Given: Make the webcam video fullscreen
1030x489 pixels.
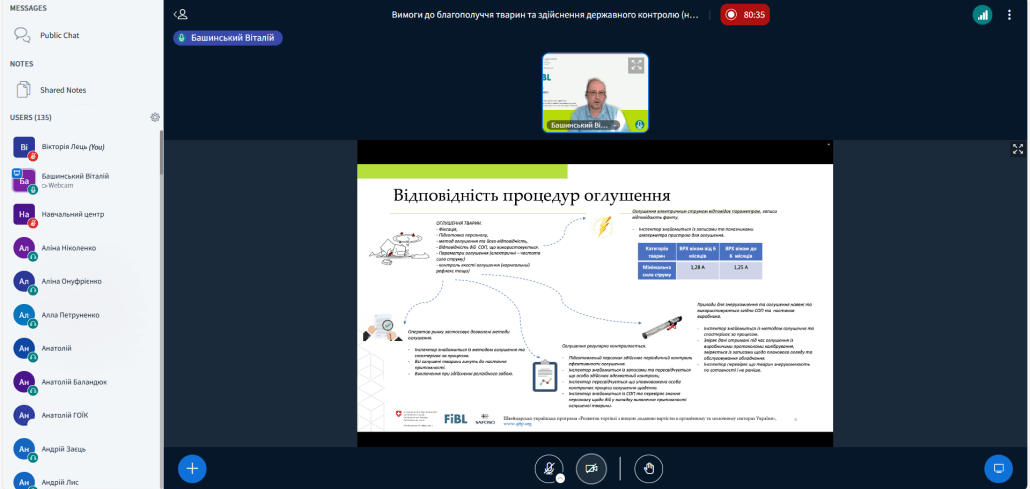Looking at the screenshot, I should coord(636,65).
